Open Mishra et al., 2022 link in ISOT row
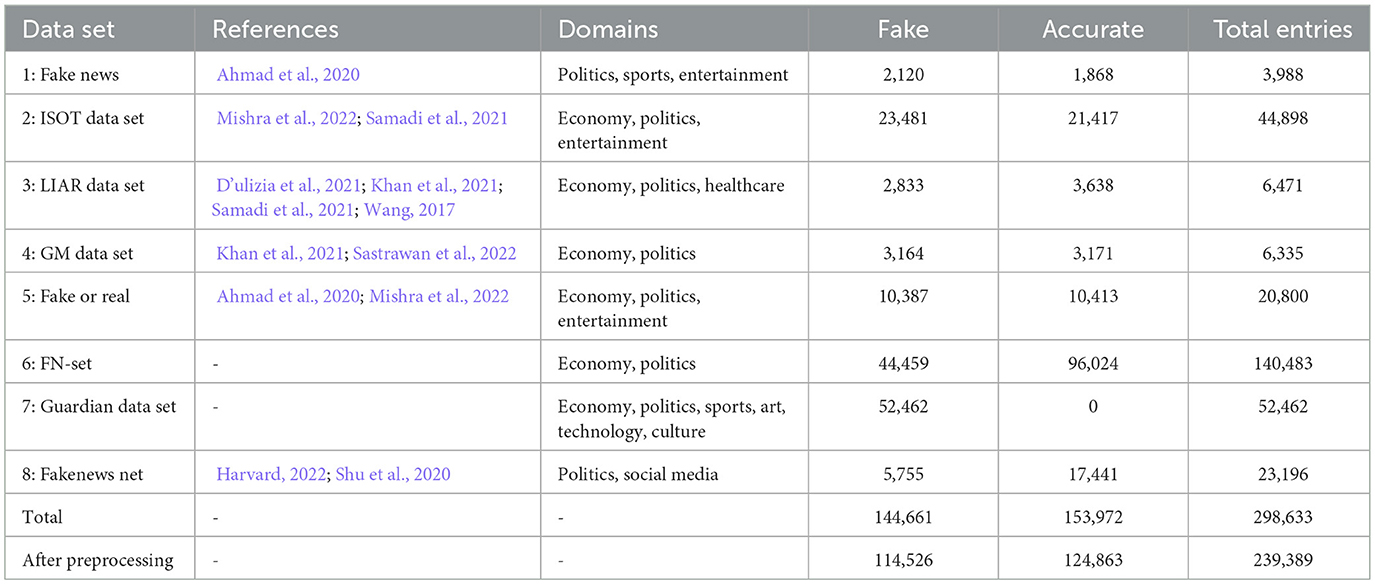This screenshot has width=1375, height=585. [x=288, y=118]
